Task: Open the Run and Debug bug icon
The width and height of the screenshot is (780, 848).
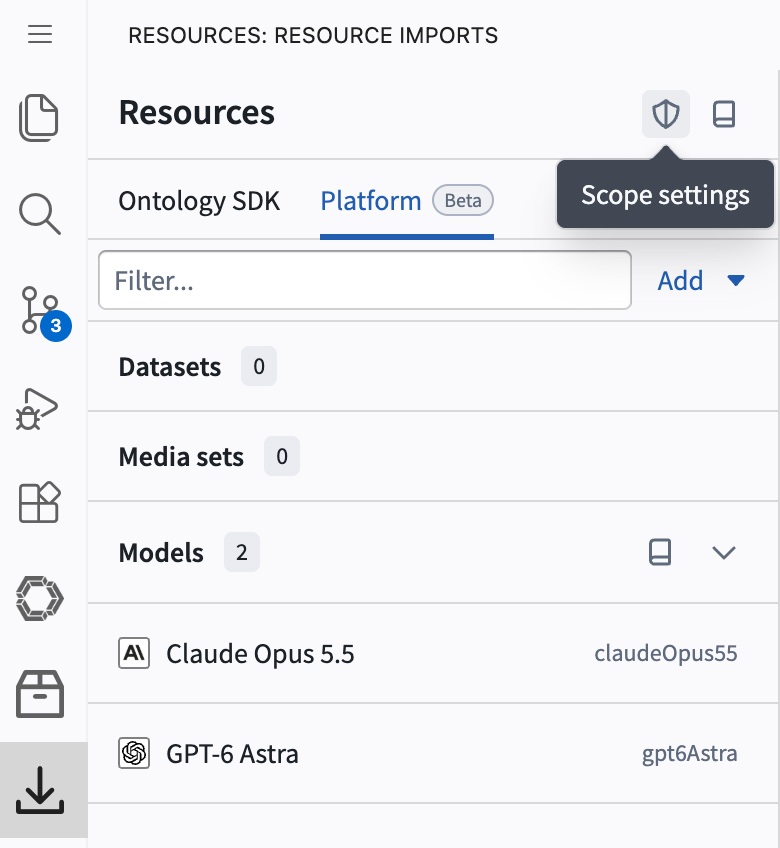Action: pos(37,409)
